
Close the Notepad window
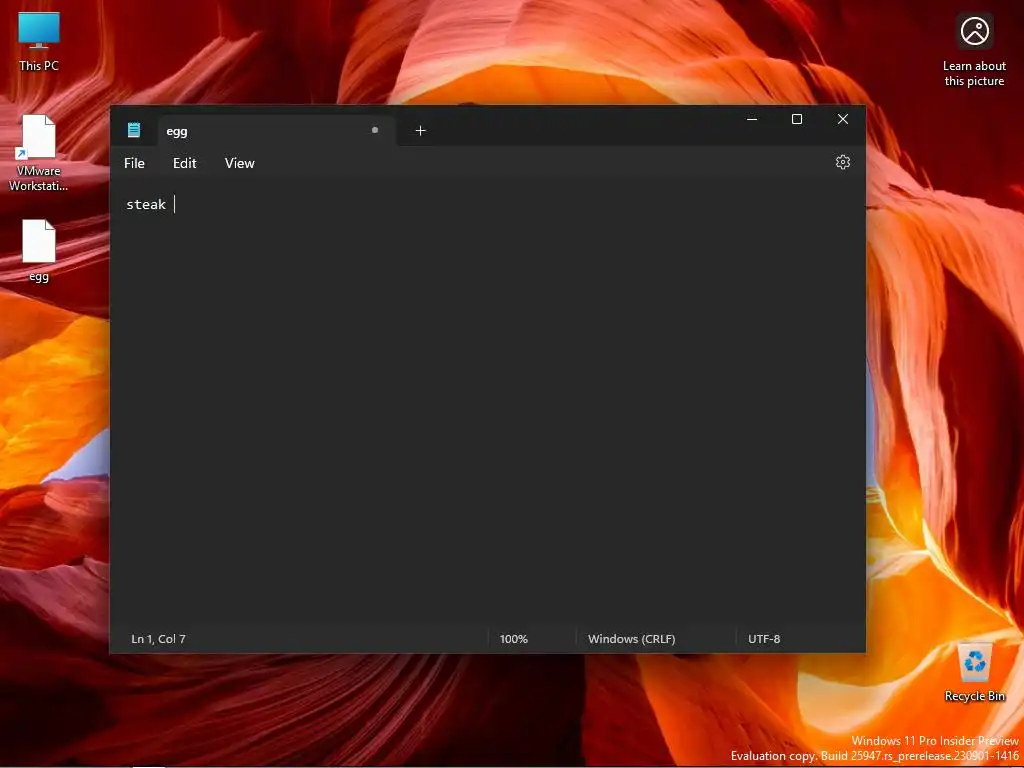point(842,119)
